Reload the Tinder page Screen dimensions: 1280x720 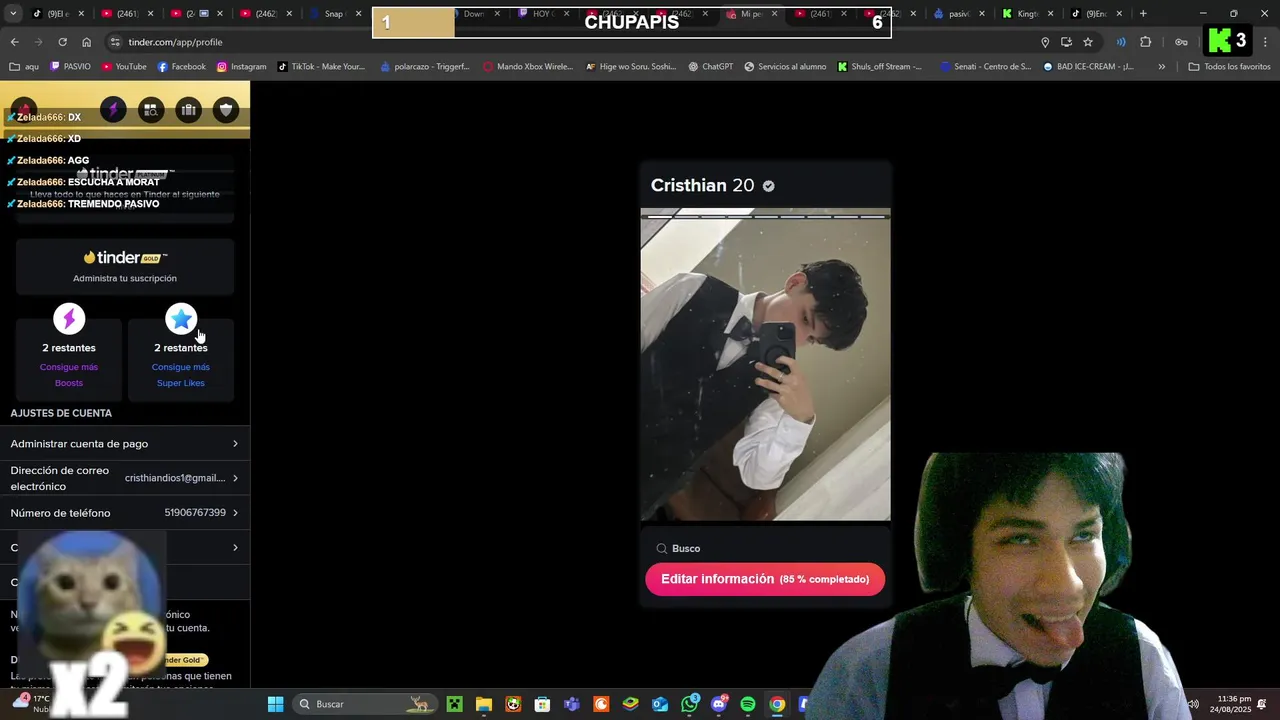[62, 42]
